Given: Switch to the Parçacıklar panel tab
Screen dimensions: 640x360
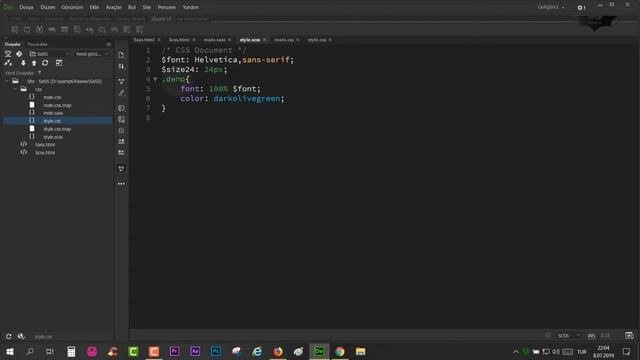Looking at the screenshot, I should [38, 44].
